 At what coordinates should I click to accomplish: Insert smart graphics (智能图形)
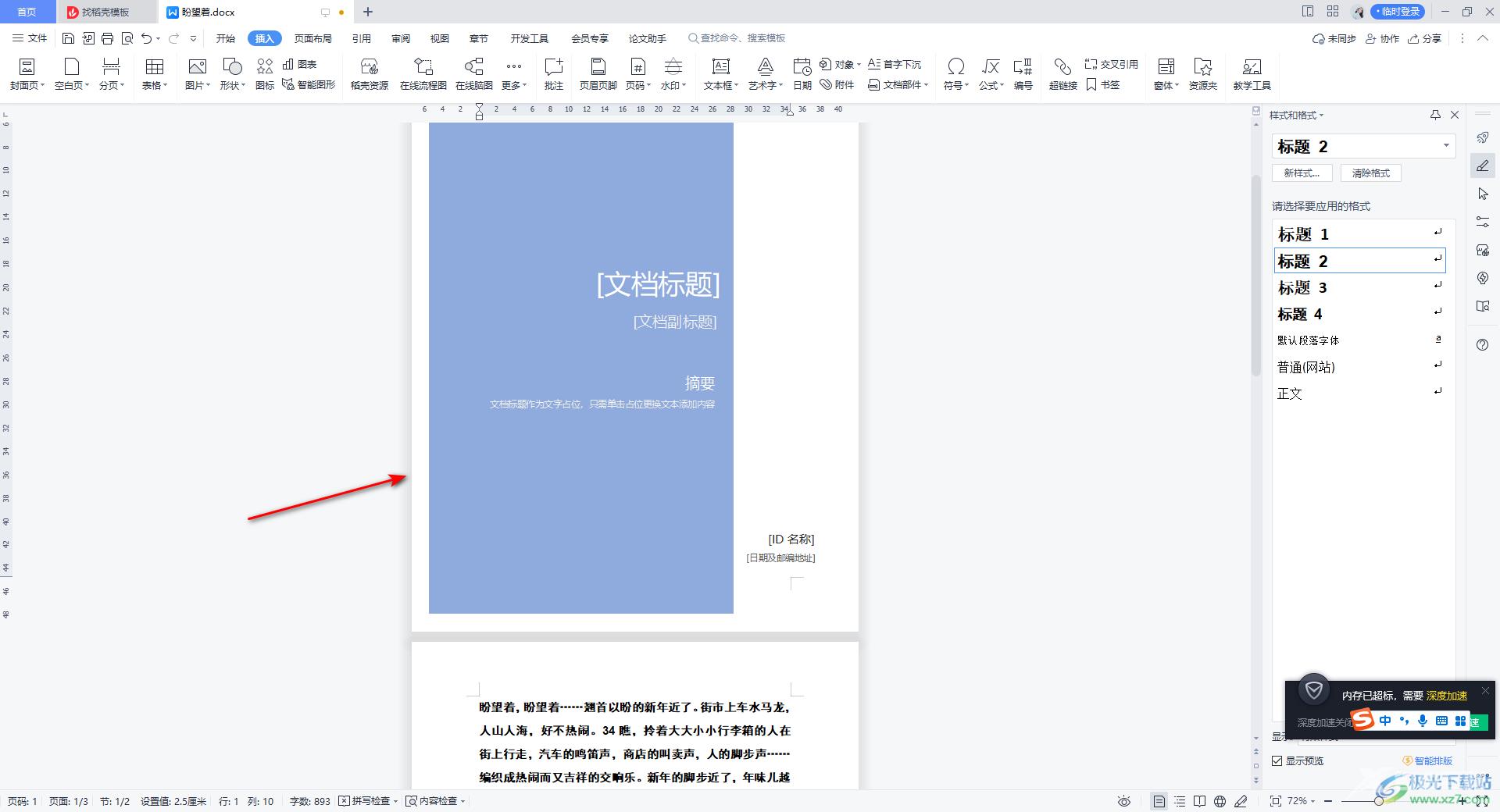pos(309,84)
